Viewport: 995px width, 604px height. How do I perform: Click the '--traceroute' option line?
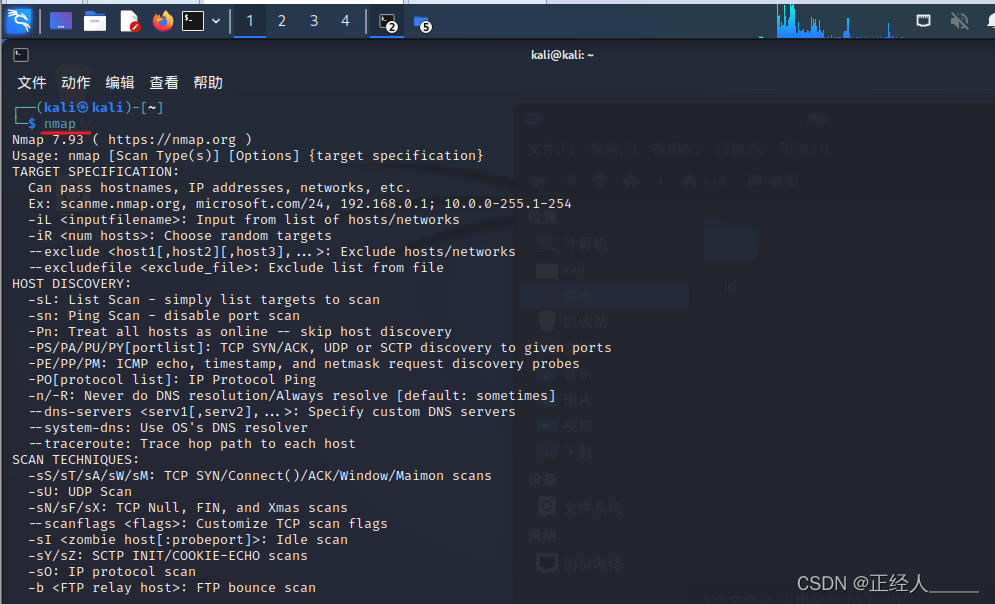point(192,443)
